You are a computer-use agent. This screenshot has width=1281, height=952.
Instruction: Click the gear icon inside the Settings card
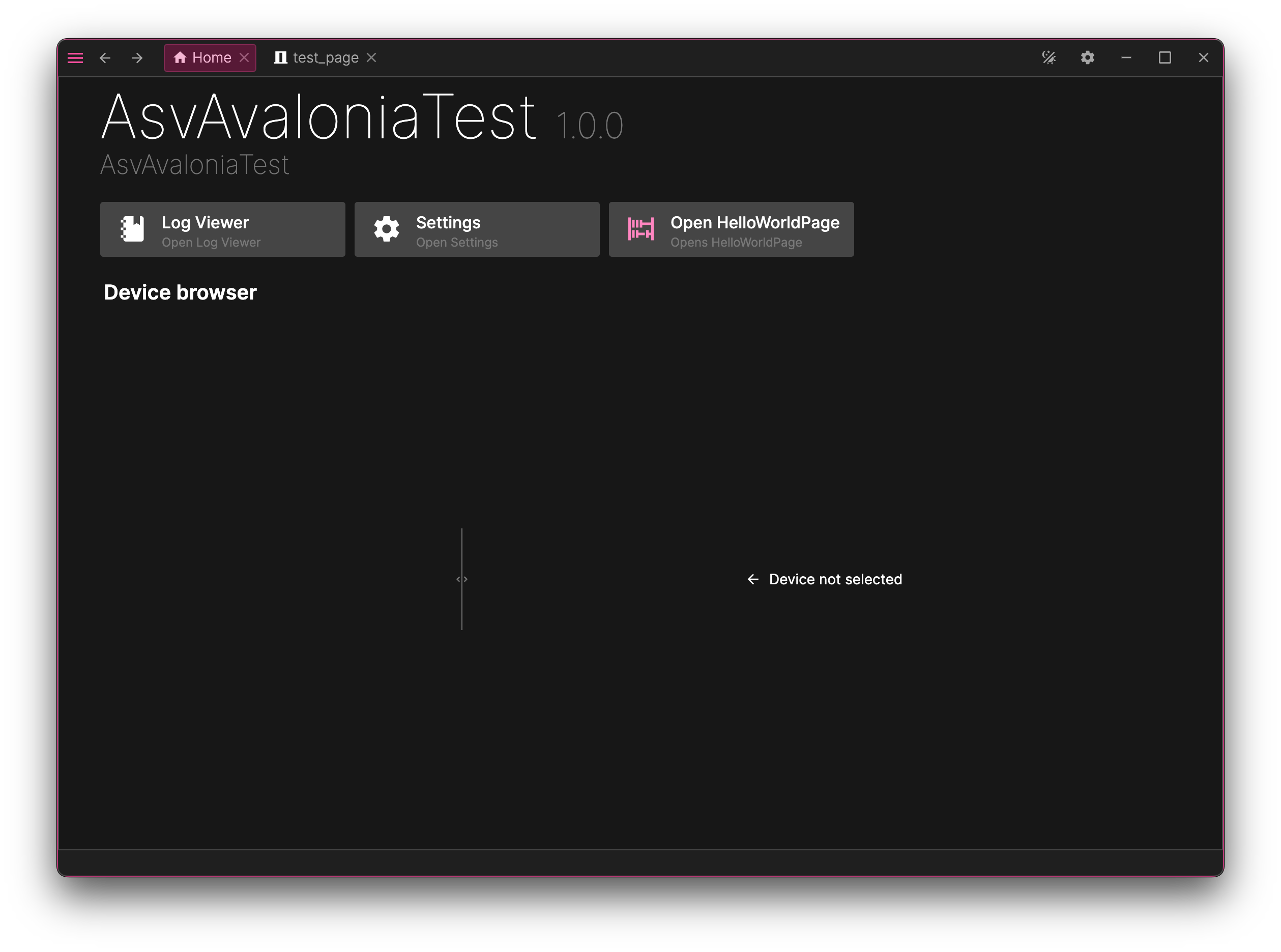(x=387, y=229)
